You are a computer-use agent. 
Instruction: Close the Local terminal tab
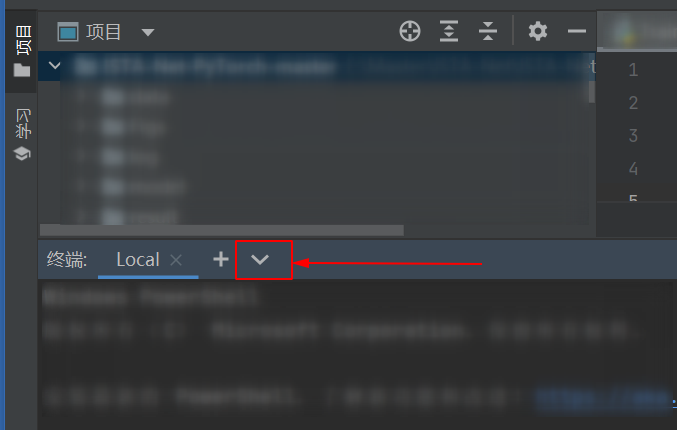tap(176, 260)
